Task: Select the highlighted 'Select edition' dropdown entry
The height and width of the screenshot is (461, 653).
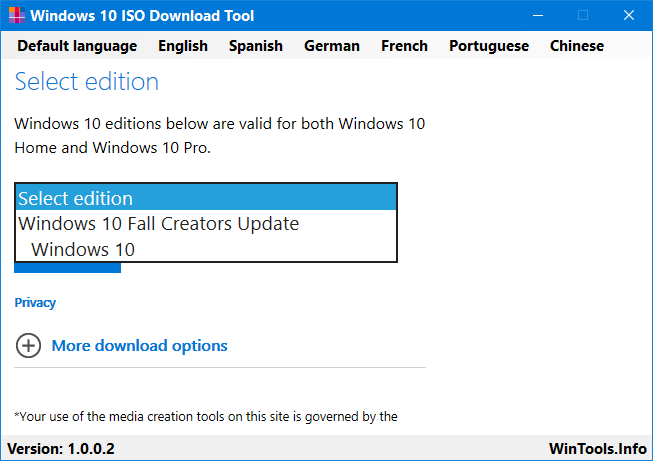Action: coord(206,198)
